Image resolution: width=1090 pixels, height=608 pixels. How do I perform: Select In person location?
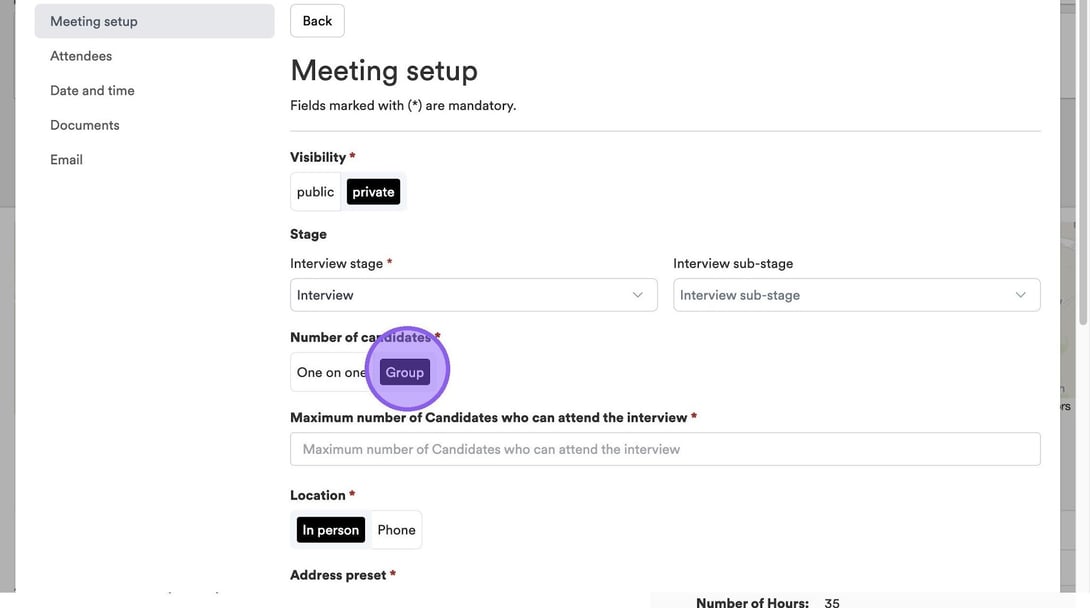330,530
